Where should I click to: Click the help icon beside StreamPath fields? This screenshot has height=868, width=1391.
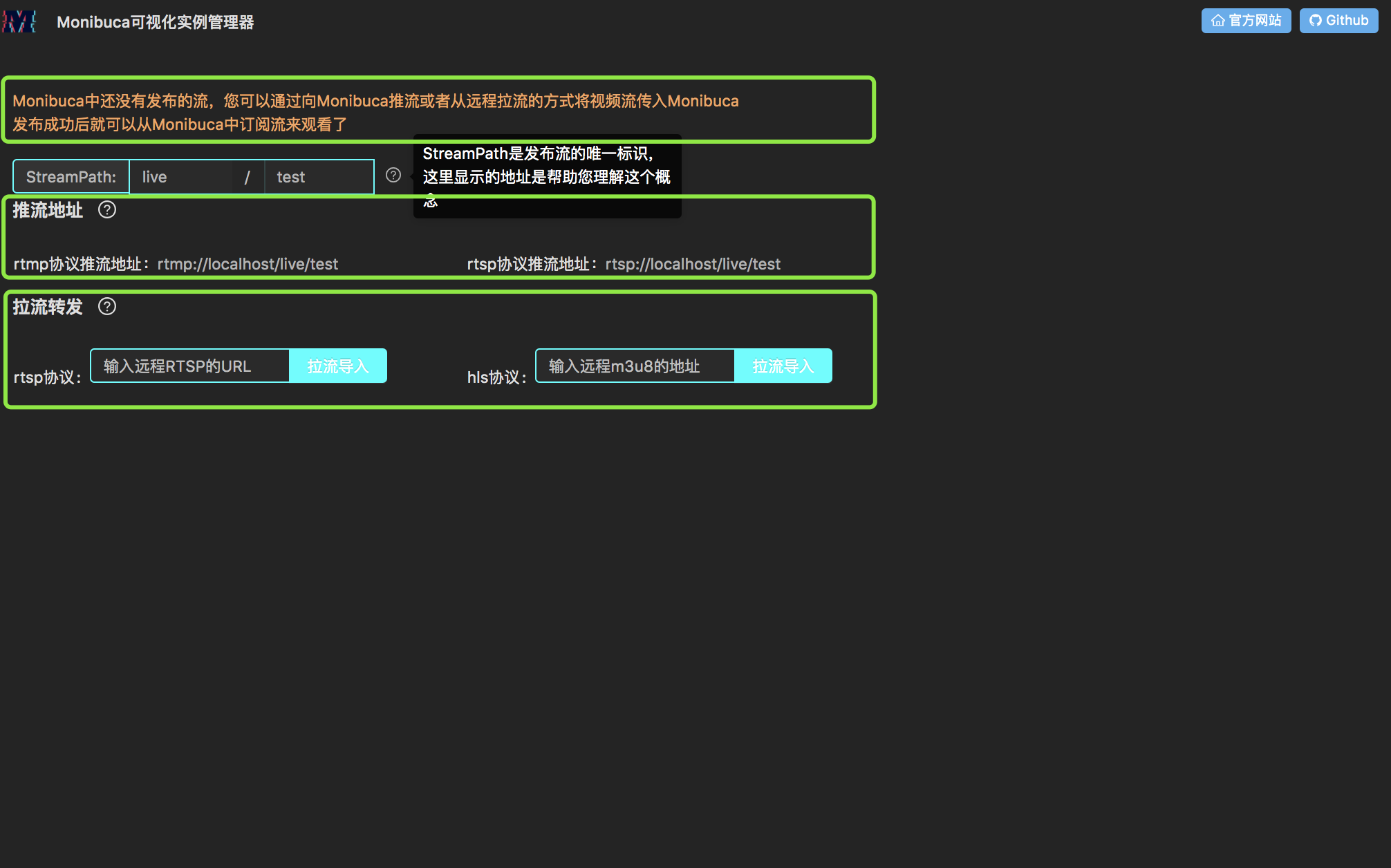pos(393,176)
